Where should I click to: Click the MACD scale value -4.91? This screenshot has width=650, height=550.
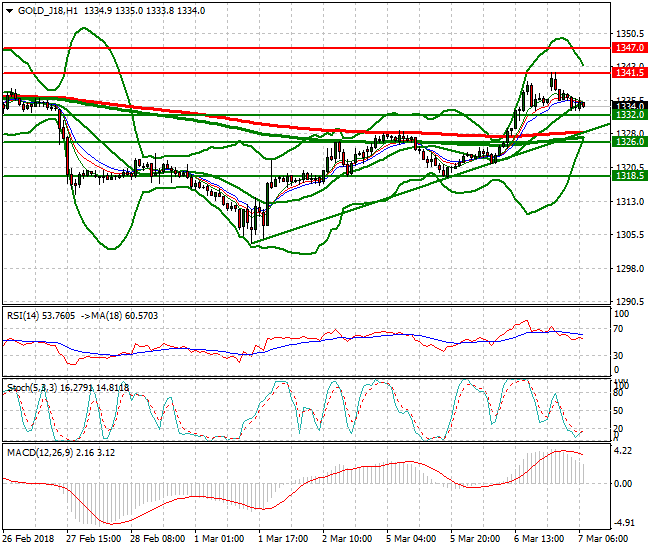[624, 523]
